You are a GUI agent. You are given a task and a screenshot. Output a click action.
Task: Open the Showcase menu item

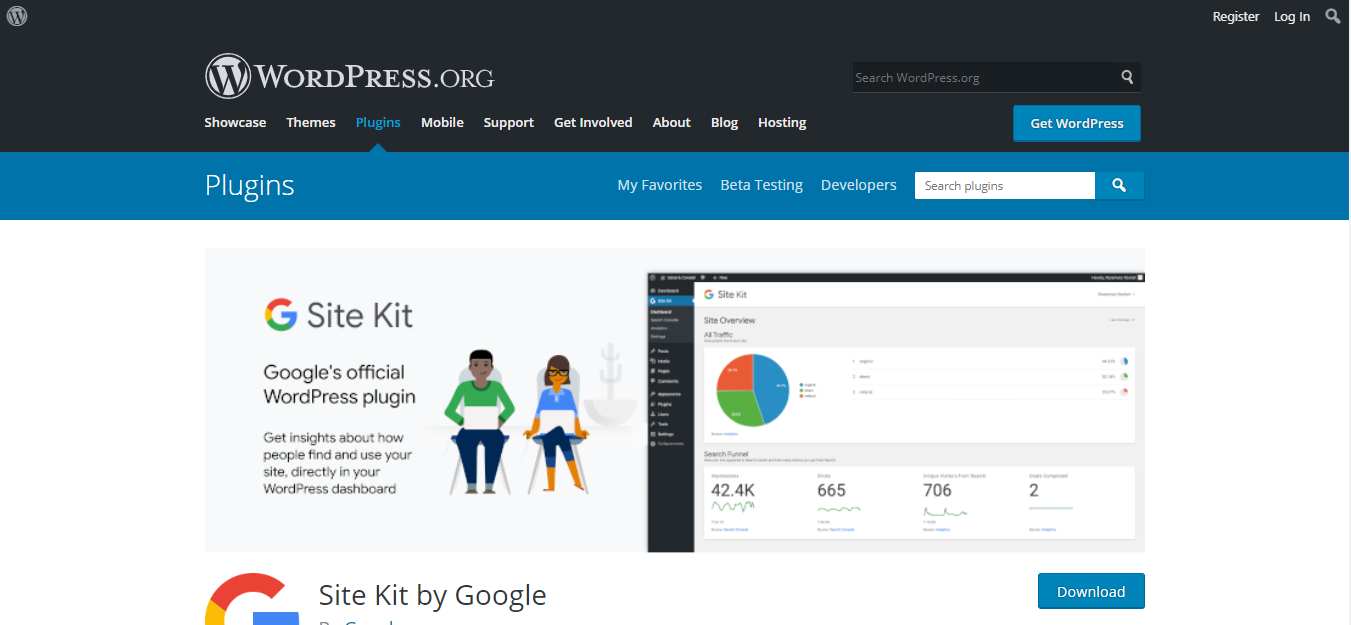click(x=235, y=122)
